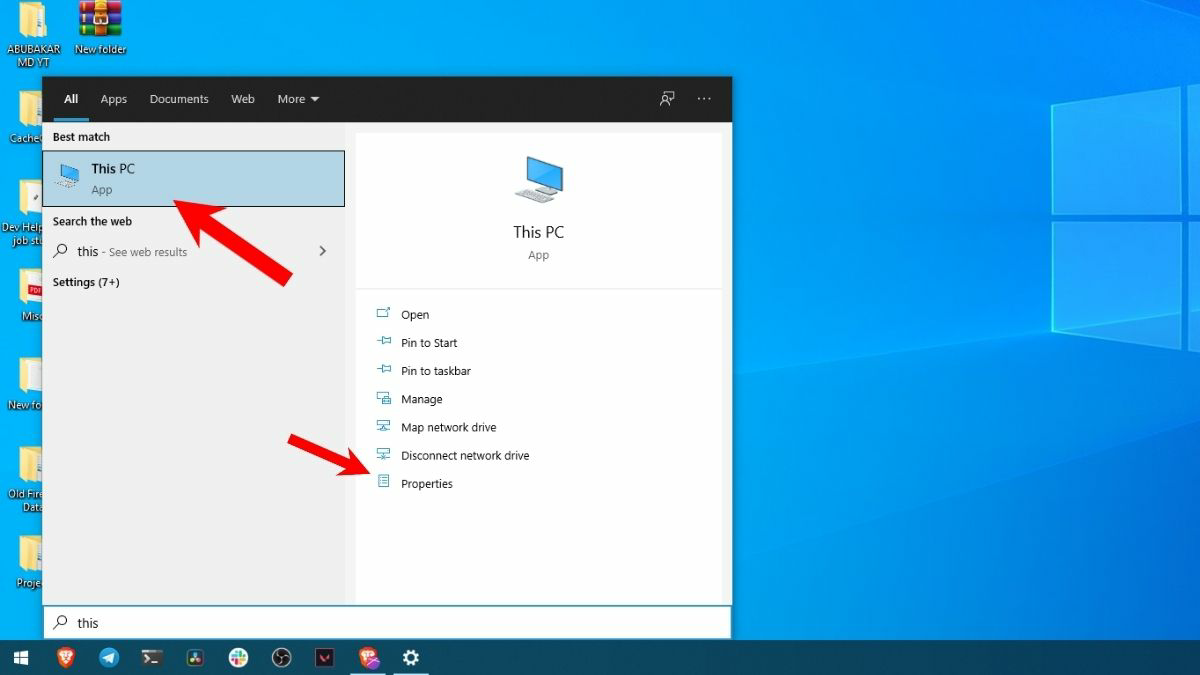The image size is (1200, 675).
Task: Click the Manage action icon
Action: 383,398
